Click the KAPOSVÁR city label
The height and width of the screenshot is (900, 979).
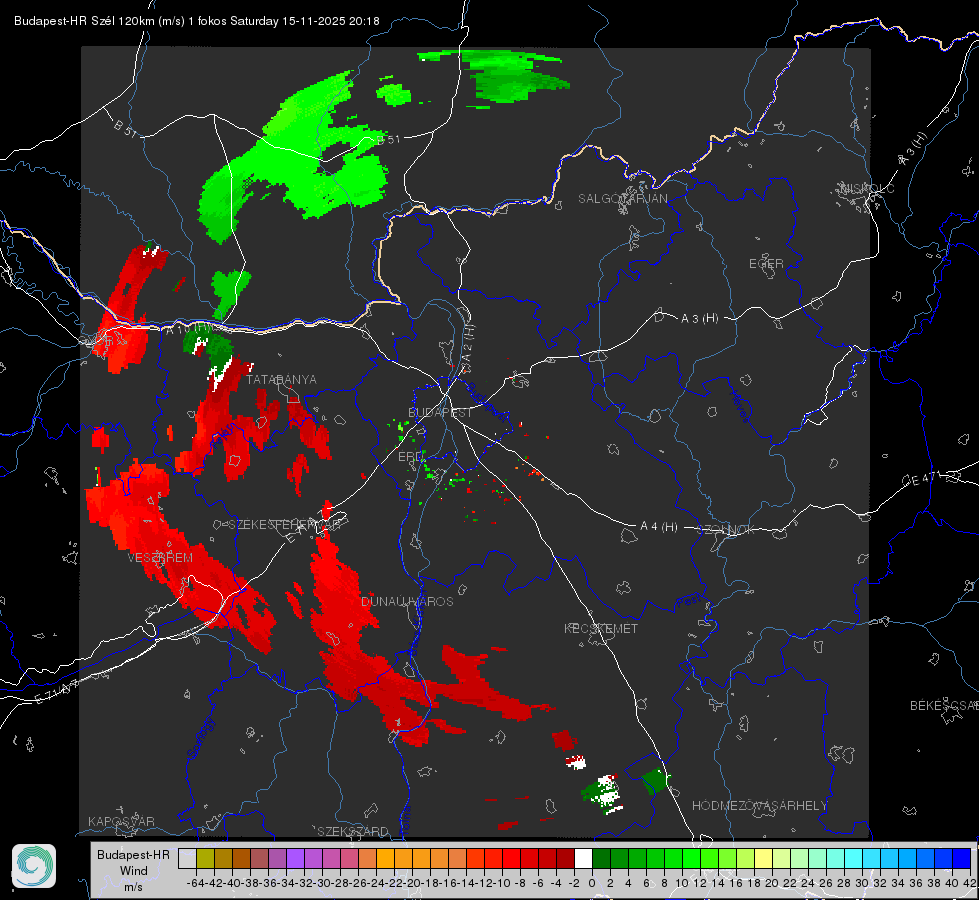point(121,821)
